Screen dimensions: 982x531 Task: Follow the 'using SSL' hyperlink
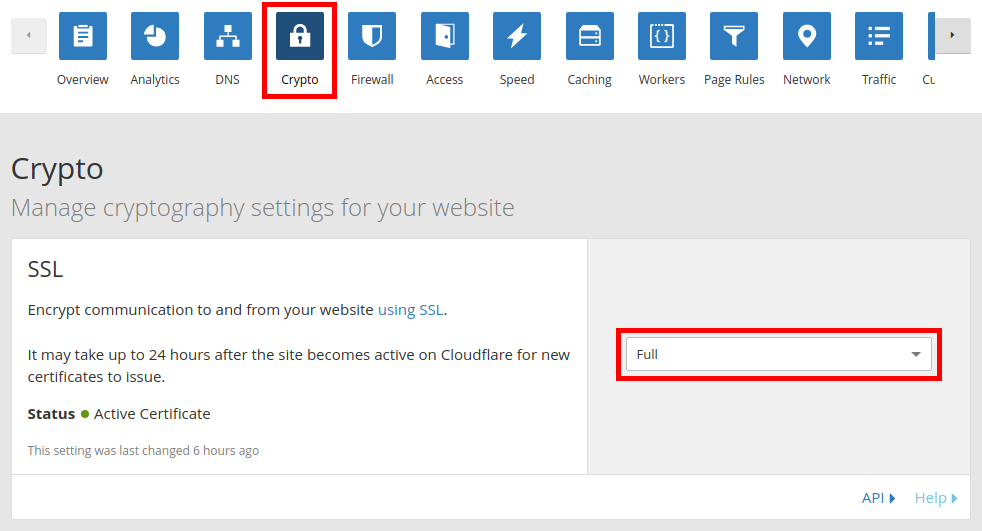coord(410,310)
